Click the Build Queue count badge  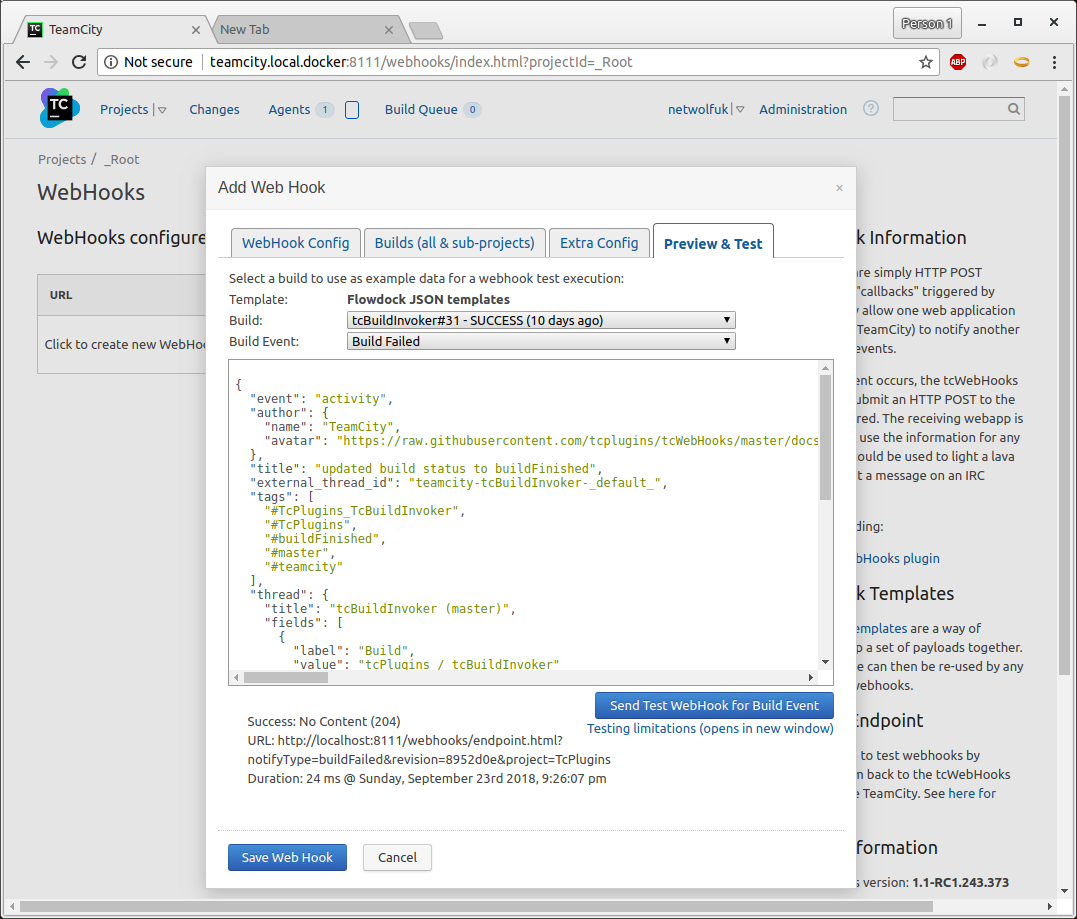point(472,110)
